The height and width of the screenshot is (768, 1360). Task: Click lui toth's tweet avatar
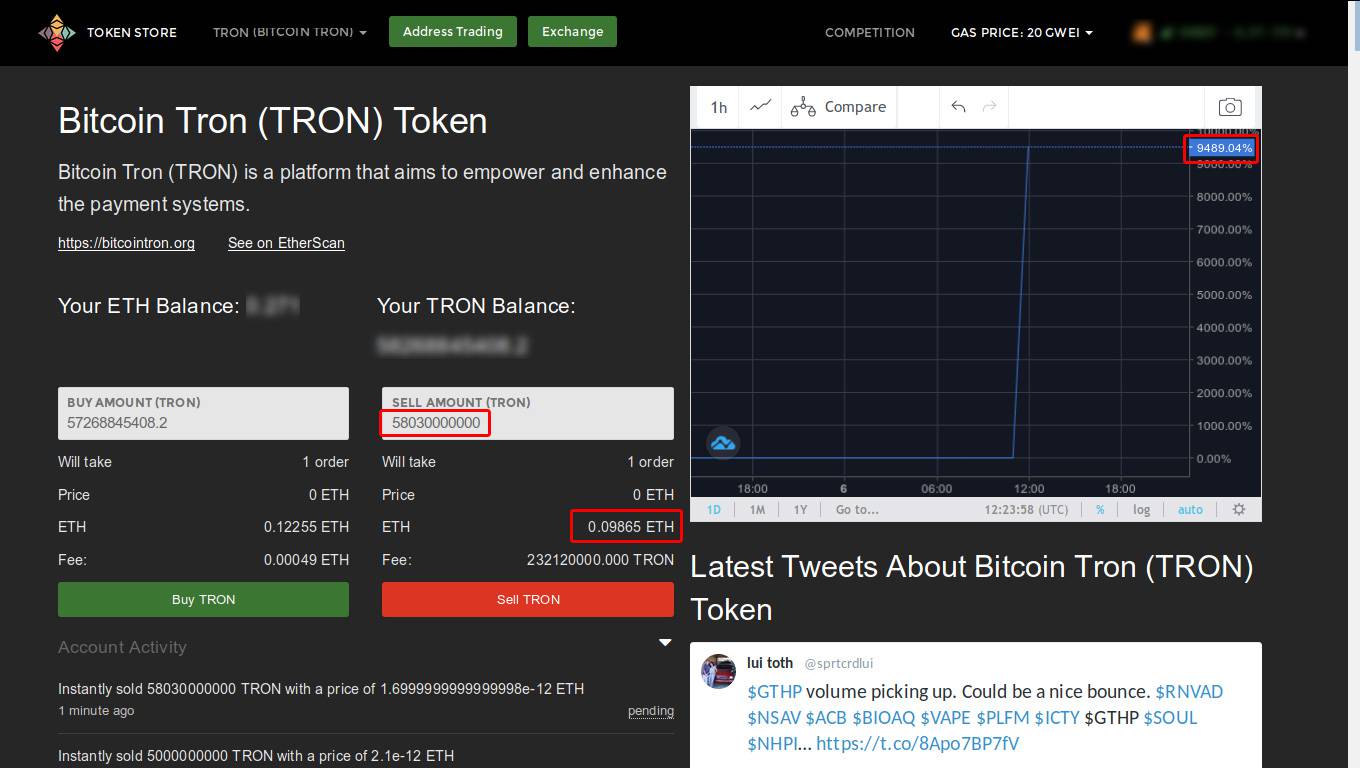[718, 671]
